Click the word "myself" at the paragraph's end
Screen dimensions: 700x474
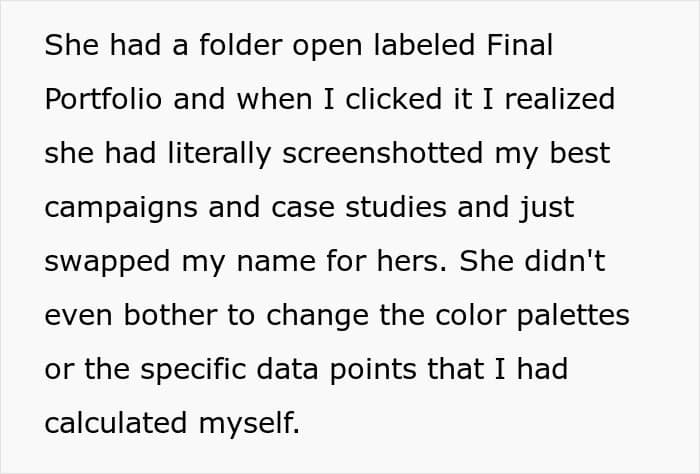coord(247,424)
